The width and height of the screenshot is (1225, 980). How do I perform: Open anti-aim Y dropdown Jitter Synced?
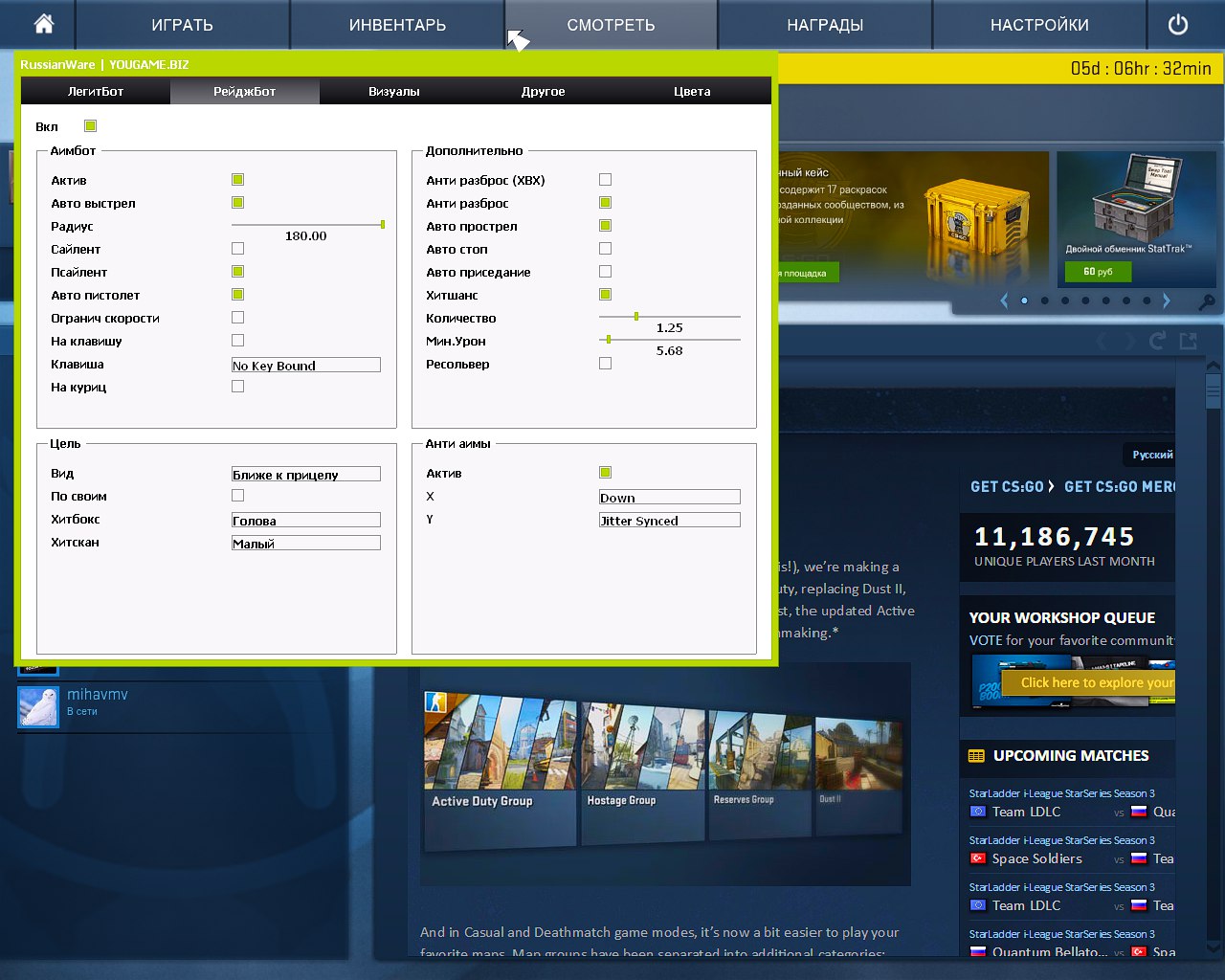[x=670, y=520]
